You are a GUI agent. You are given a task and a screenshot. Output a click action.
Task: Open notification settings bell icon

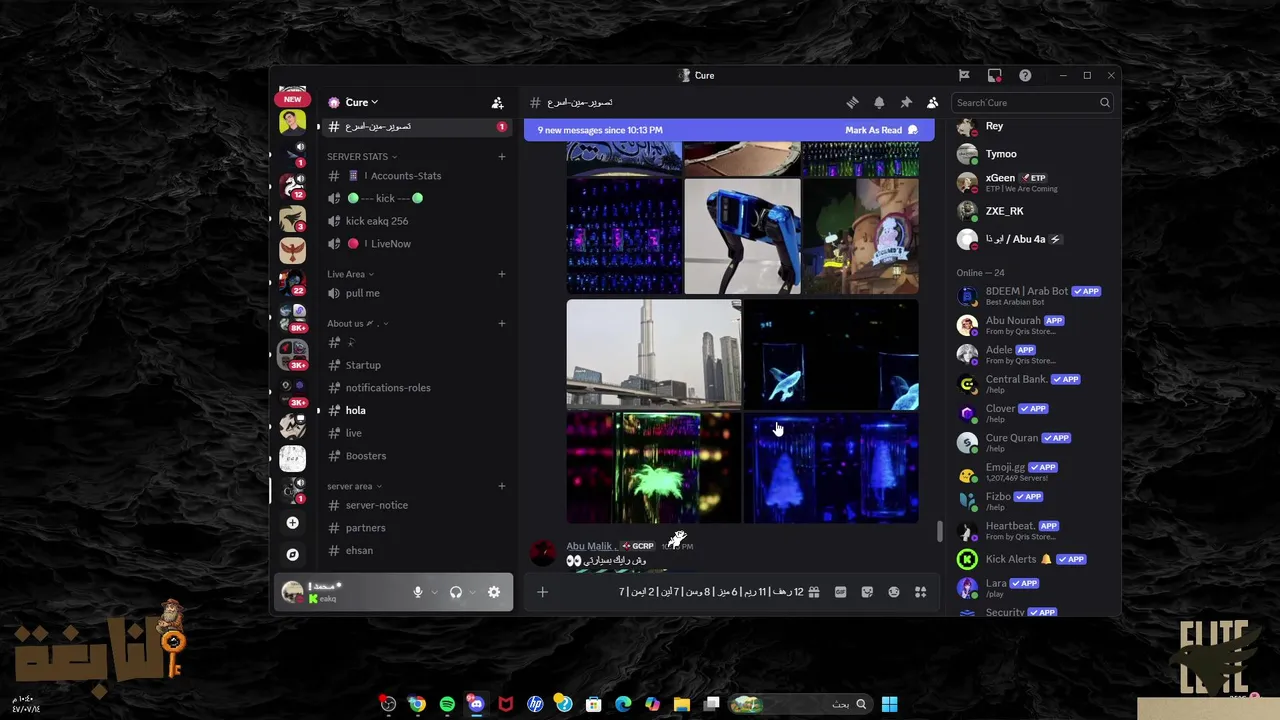(879, 102)
